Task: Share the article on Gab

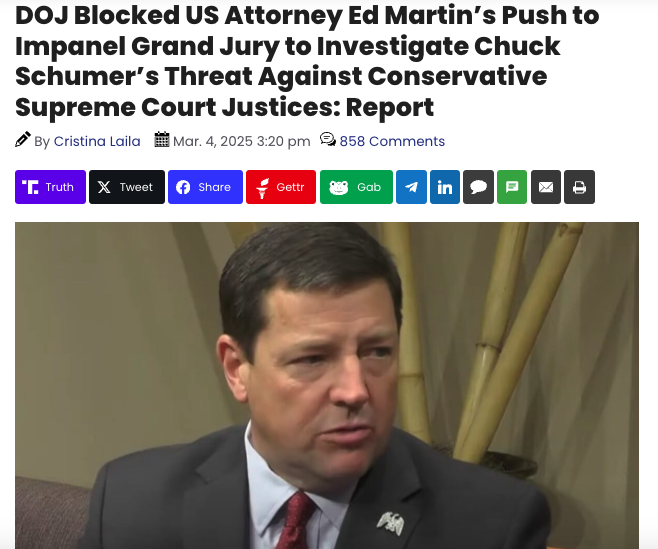Action: pyautogui.click(x=356, y=187)
